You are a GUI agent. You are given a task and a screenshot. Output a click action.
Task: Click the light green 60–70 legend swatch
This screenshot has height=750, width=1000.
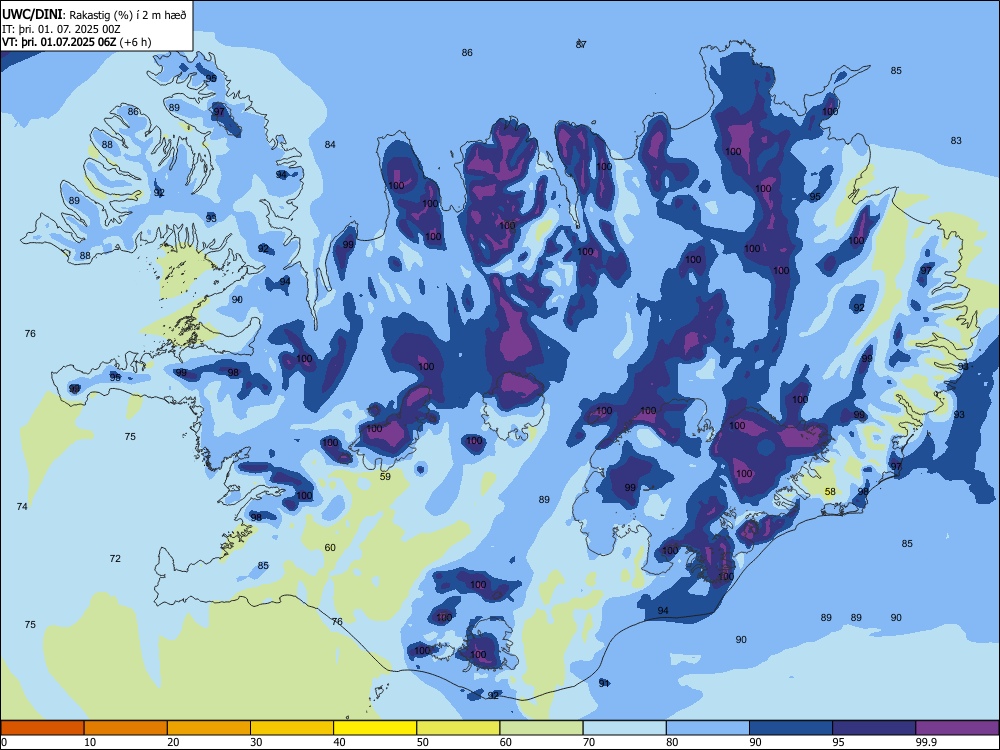click(x=541, y=728)
